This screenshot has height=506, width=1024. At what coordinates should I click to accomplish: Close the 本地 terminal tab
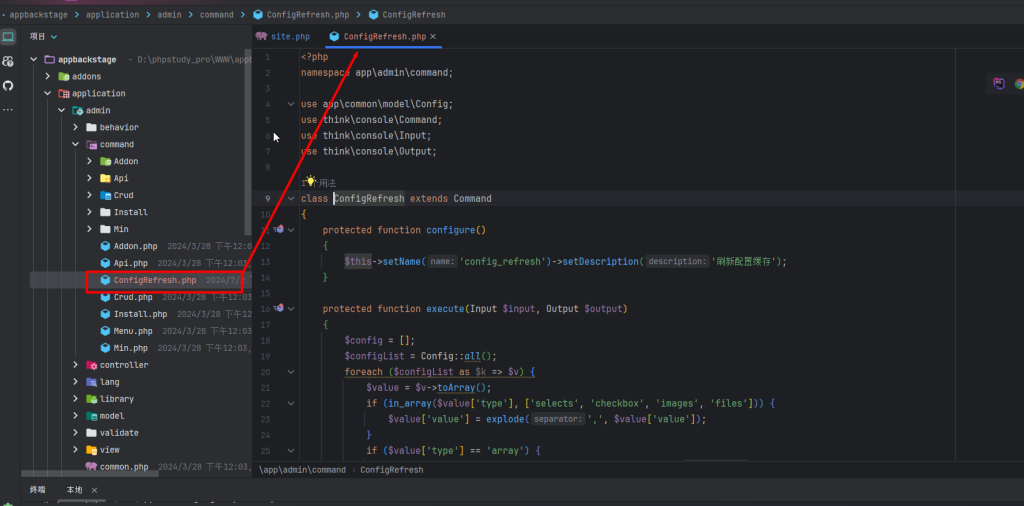pyautogui.click(x=95, y=490)
